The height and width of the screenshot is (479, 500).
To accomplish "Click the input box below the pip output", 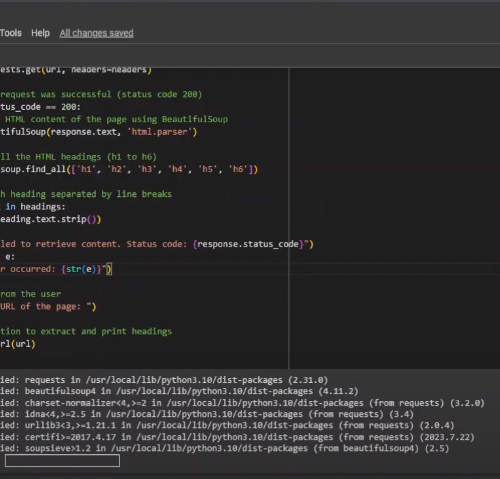I will tap(62, 461).
